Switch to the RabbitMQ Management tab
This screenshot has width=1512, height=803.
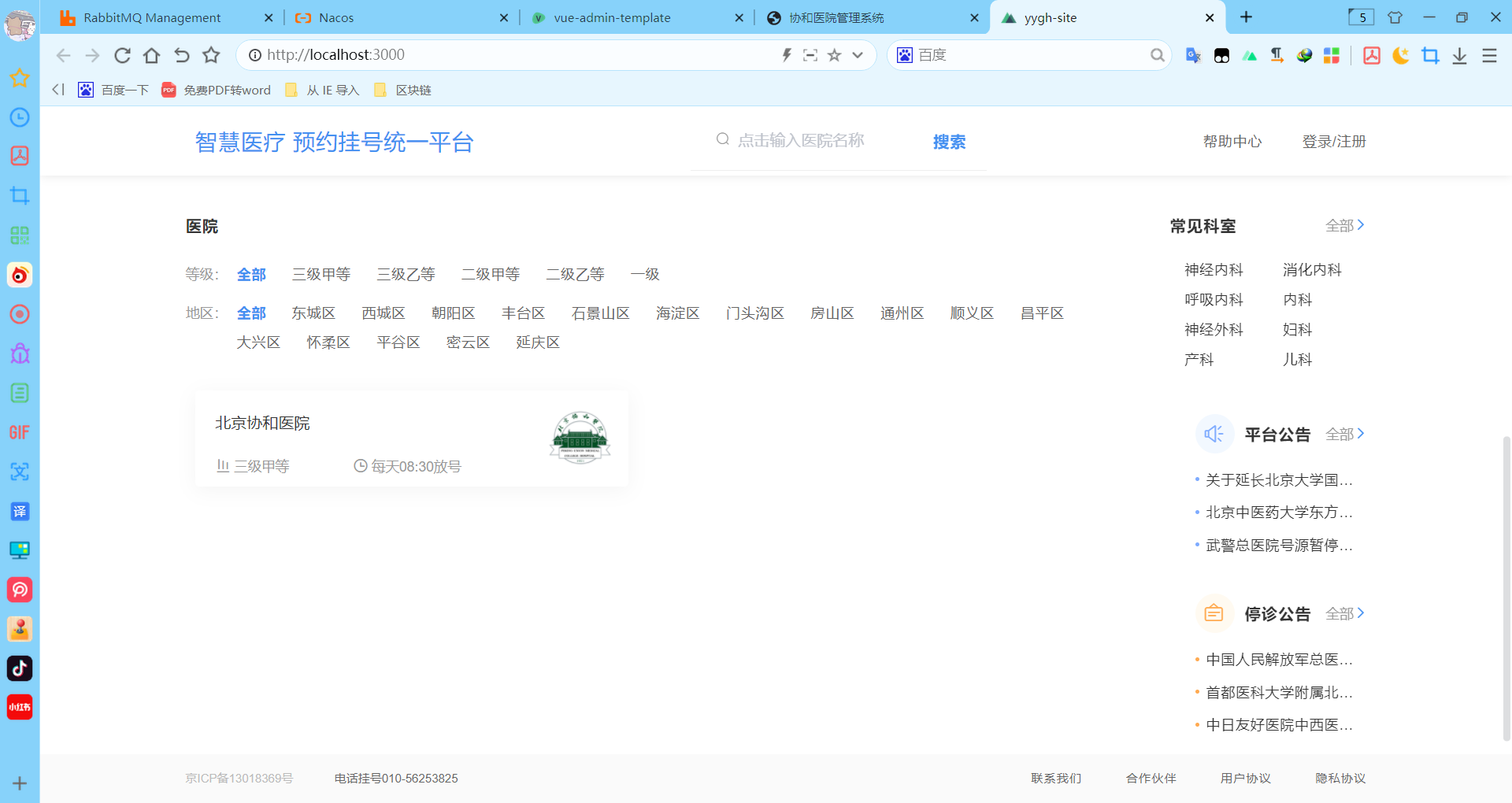(152, 17)
